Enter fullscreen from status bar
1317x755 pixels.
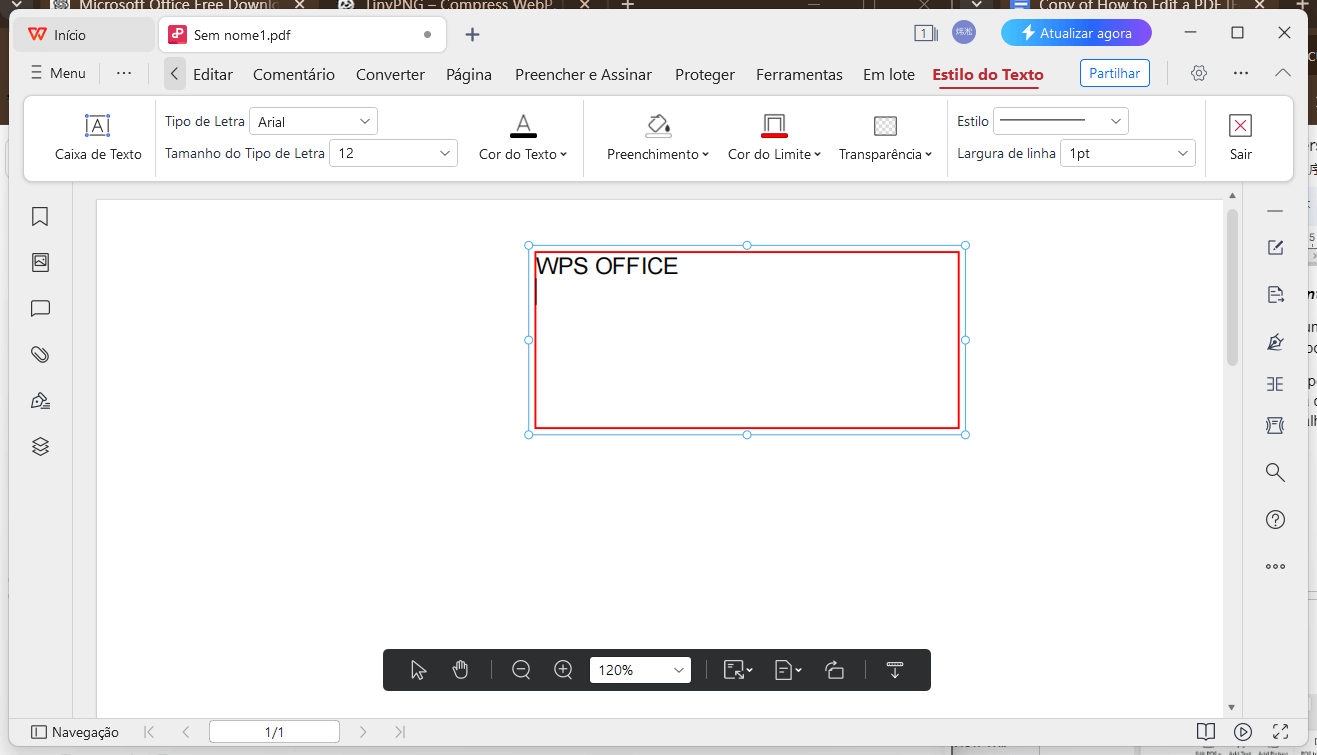pos(1280,732)
